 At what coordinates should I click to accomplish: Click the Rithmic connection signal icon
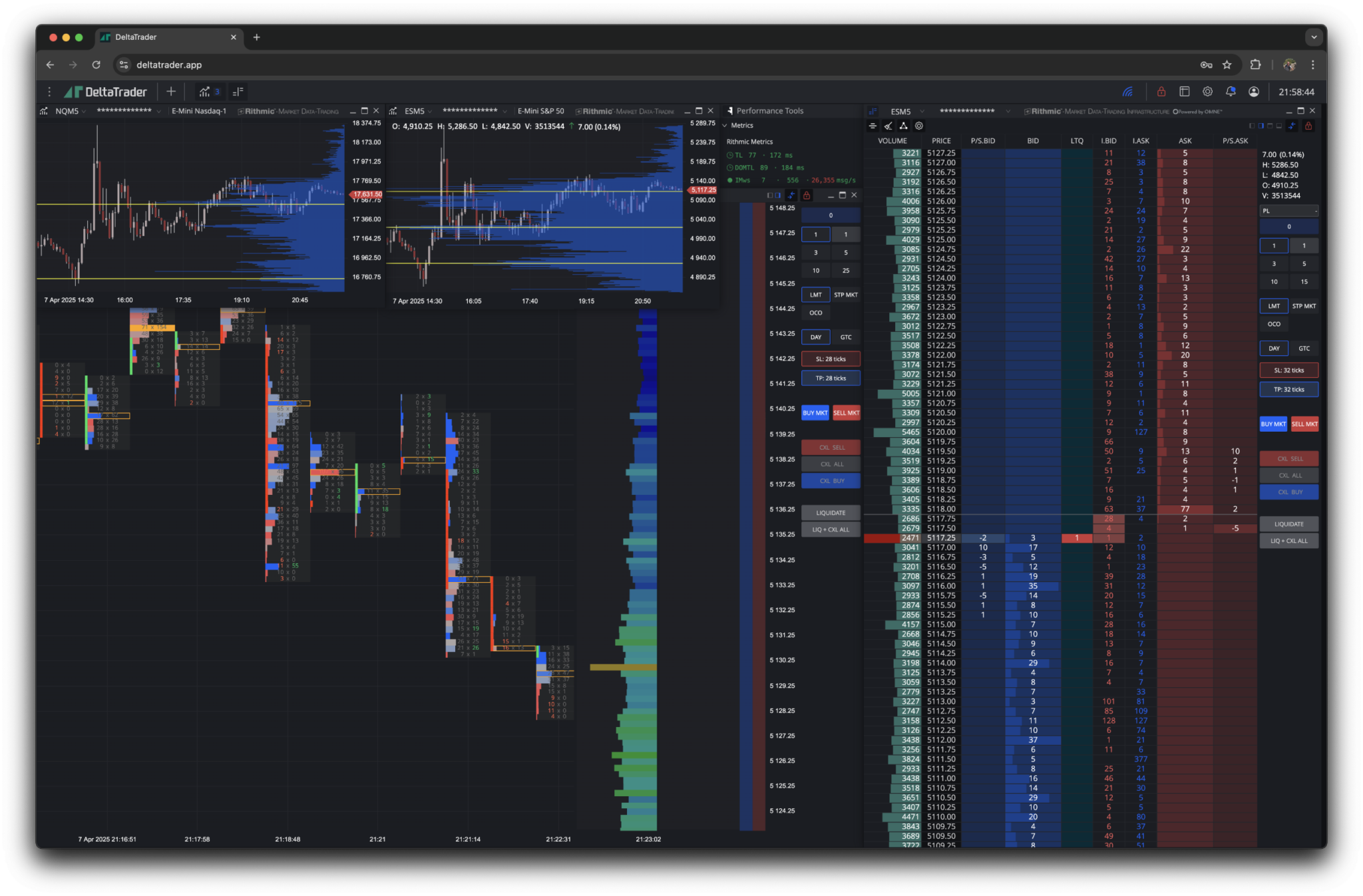tap(1127, 92)
